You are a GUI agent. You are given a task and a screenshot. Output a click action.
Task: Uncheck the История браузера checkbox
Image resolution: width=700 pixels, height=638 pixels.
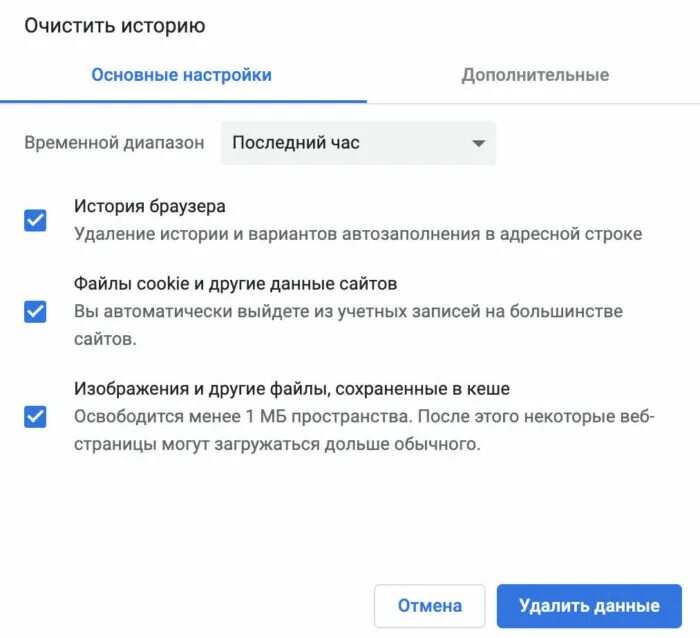(x=35, y=220)
